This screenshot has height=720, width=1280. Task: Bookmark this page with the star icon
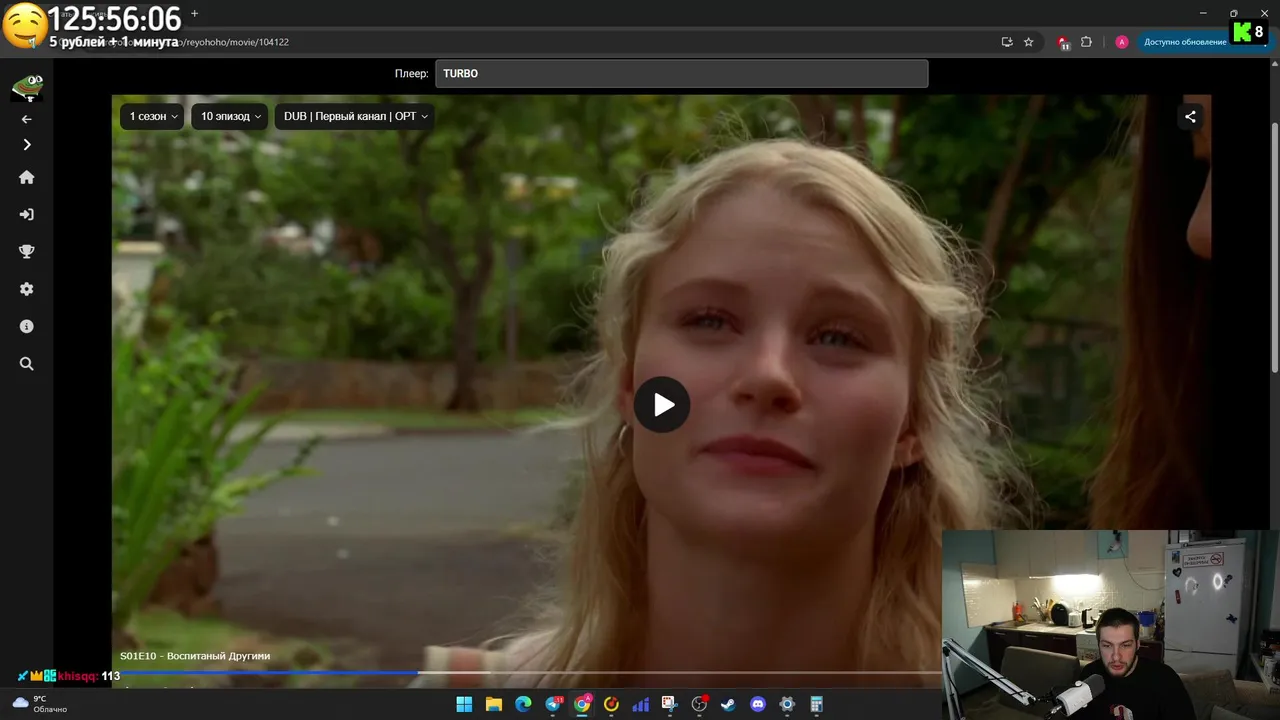1028,42
